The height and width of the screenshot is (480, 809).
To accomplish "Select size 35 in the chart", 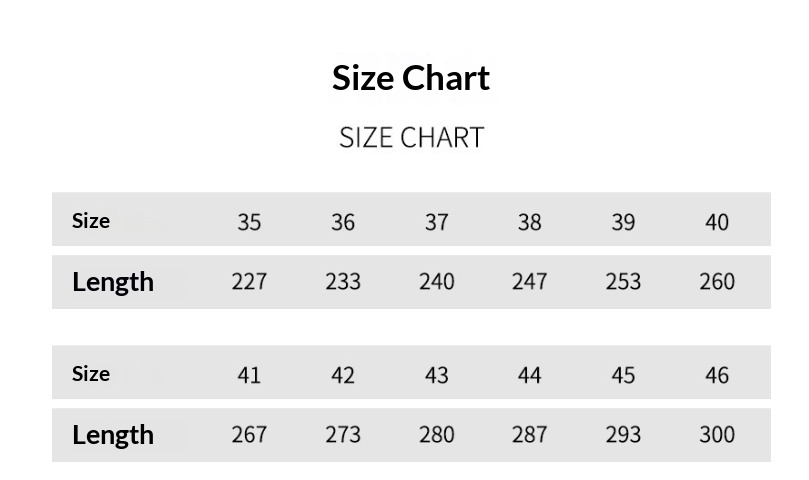I will (249, 222).
